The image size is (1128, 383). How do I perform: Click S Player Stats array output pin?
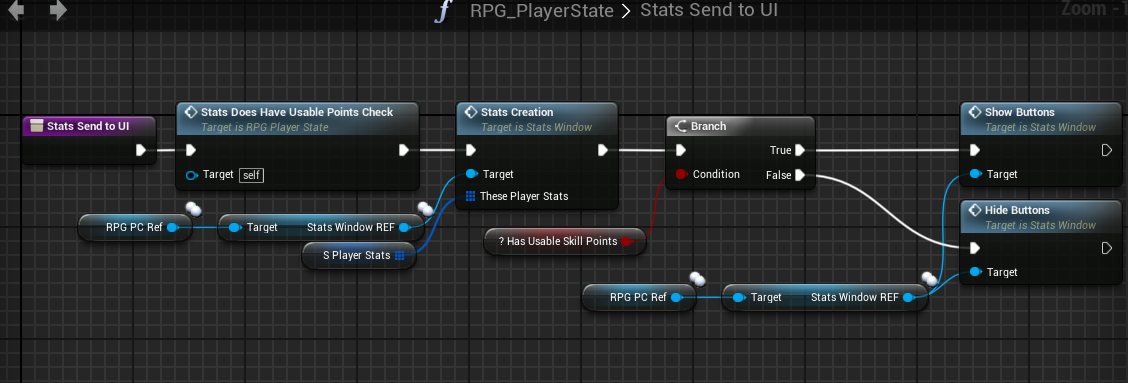pos(400,256)
